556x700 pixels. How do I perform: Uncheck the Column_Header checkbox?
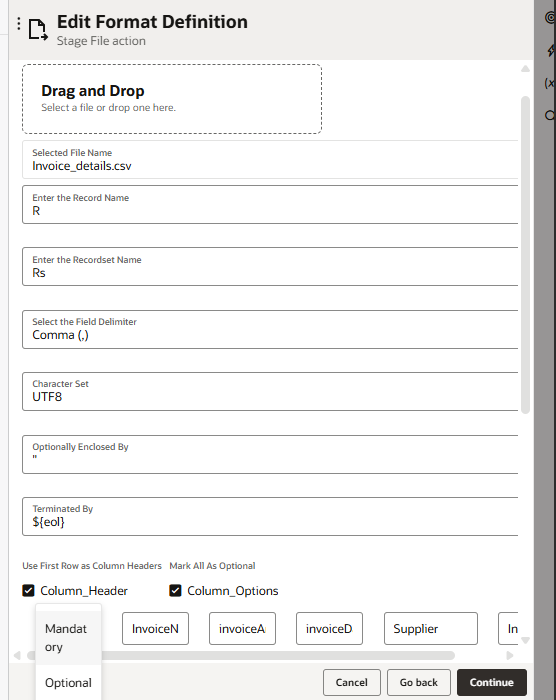pyautogui.click(x=28, y=591)
